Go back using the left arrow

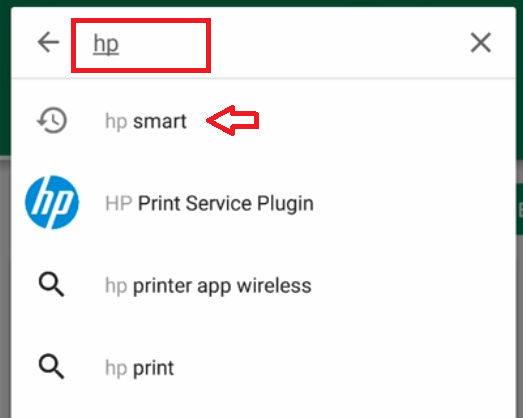tap(48, 42)
